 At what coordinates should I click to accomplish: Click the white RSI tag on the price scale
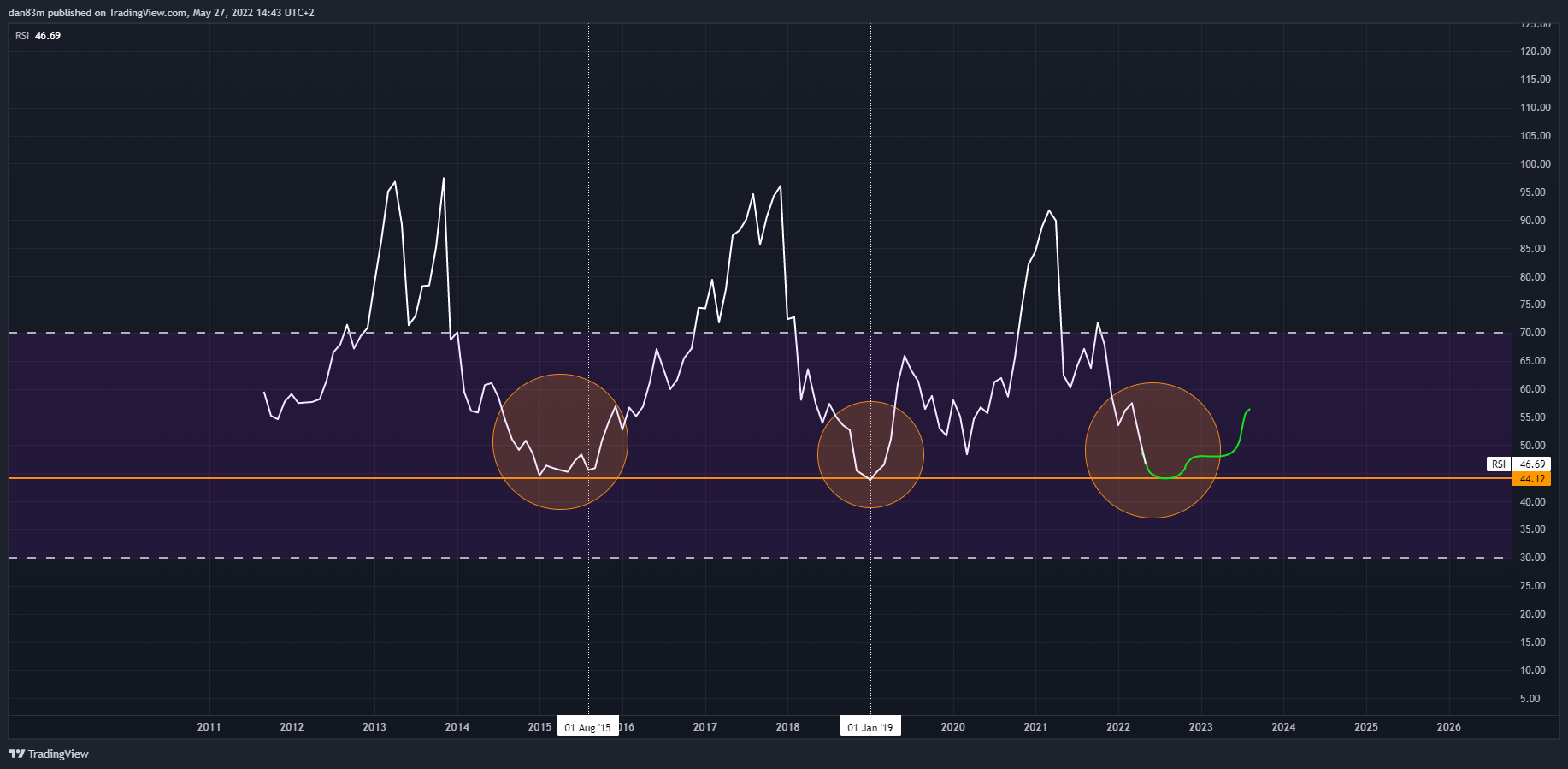(1499, 464)
